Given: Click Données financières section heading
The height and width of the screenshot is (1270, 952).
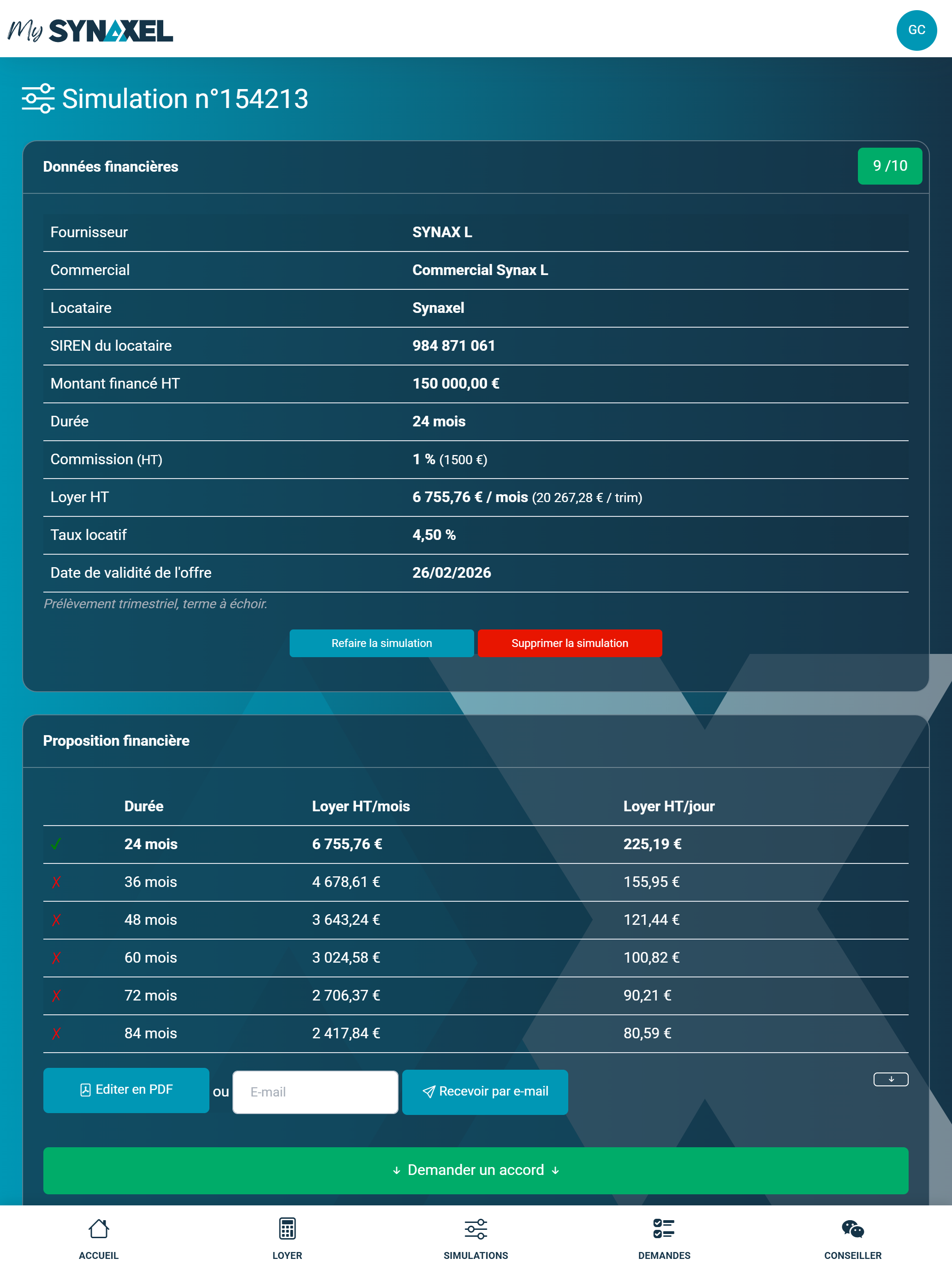Looking at the screenshot, I should tap(110, 167).
